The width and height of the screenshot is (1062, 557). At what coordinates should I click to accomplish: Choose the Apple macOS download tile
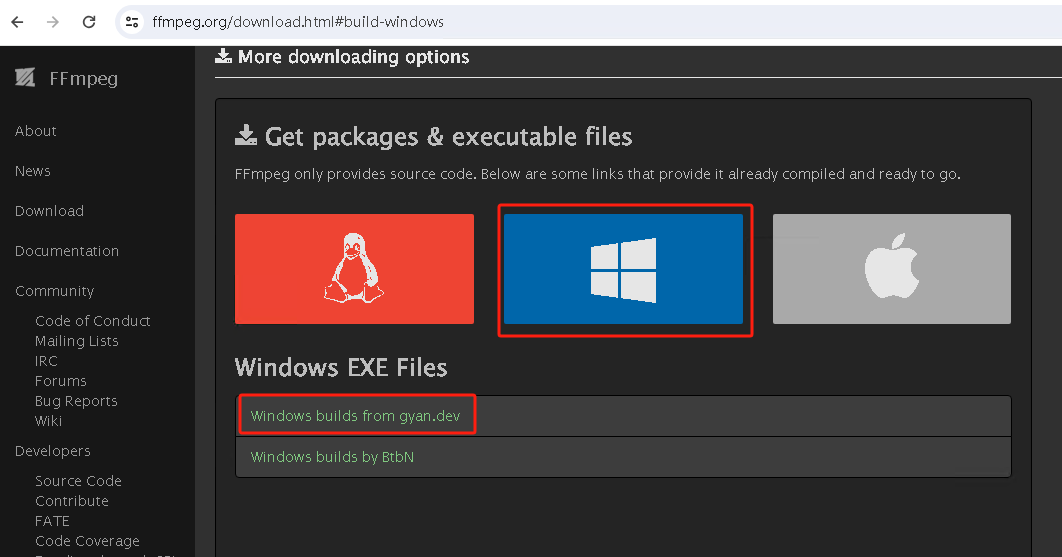(x=891, y=268)
